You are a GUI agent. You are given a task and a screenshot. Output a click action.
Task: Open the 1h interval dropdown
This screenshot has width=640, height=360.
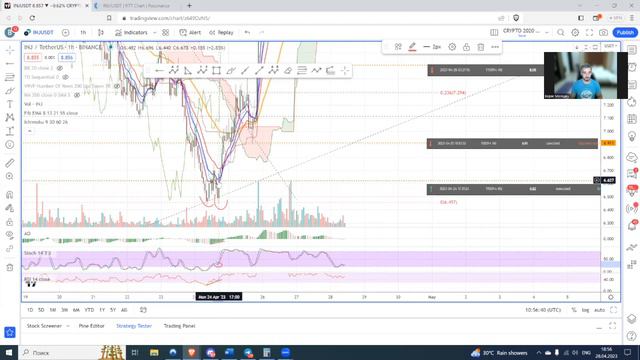pyautogui.click(x=83, y=32)
